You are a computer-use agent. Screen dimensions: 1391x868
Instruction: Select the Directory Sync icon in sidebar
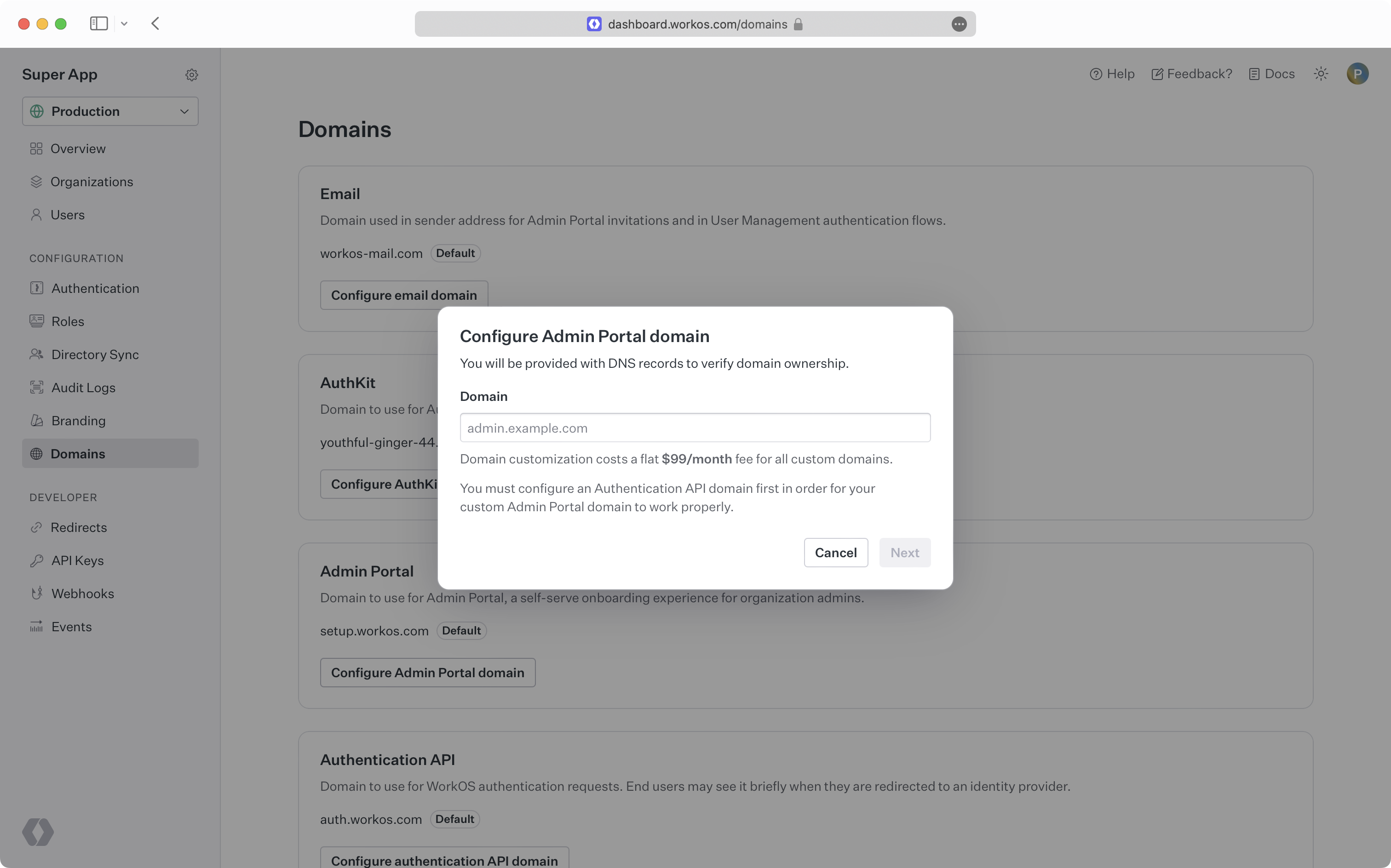tap(36, 354)
